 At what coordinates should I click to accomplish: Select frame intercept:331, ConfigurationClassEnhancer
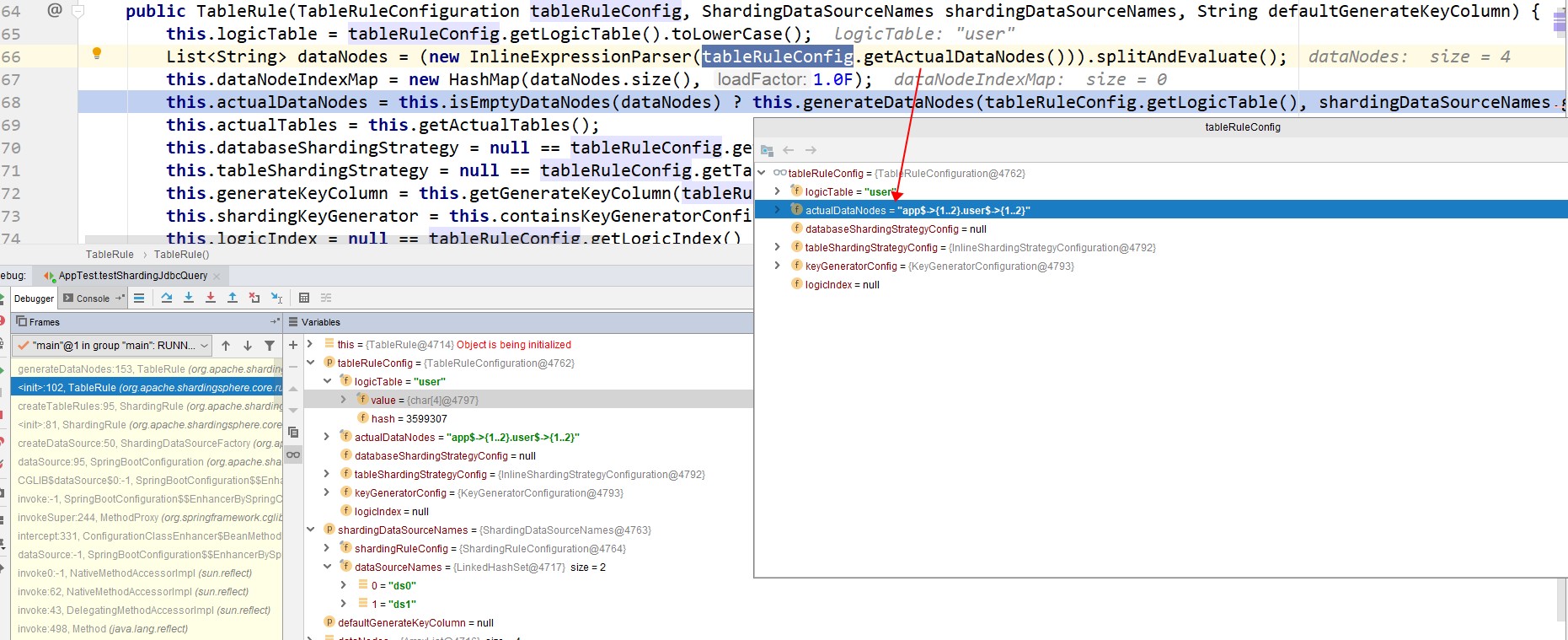coord(147,536)
